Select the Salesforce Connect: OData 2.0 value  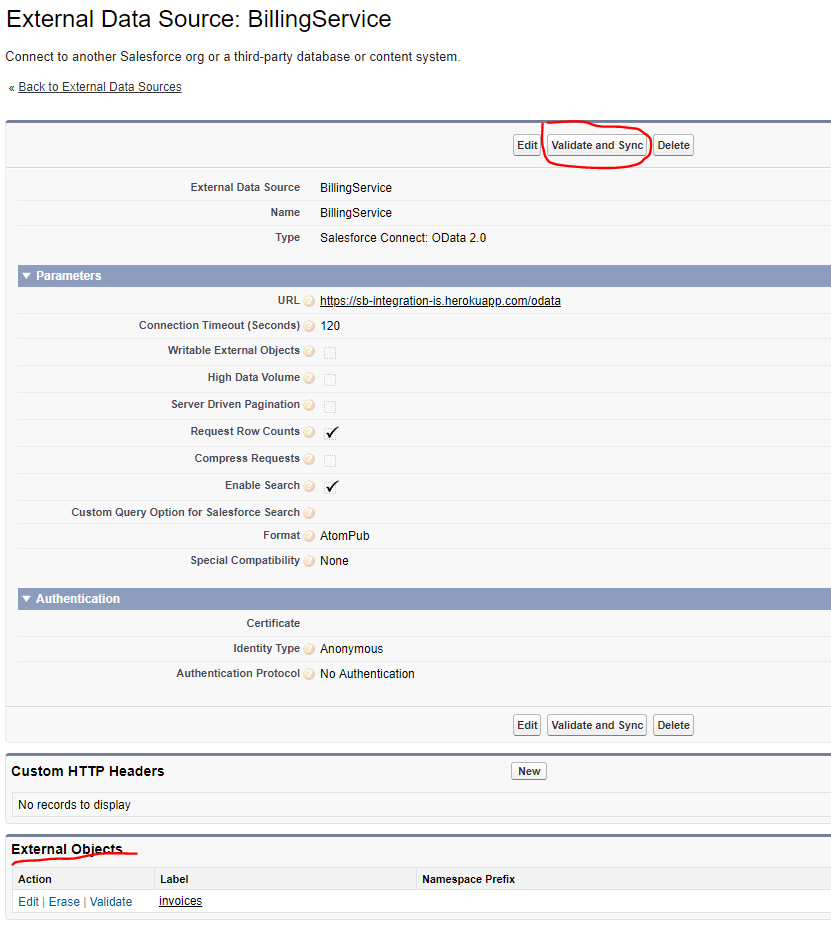coord(403,238)
